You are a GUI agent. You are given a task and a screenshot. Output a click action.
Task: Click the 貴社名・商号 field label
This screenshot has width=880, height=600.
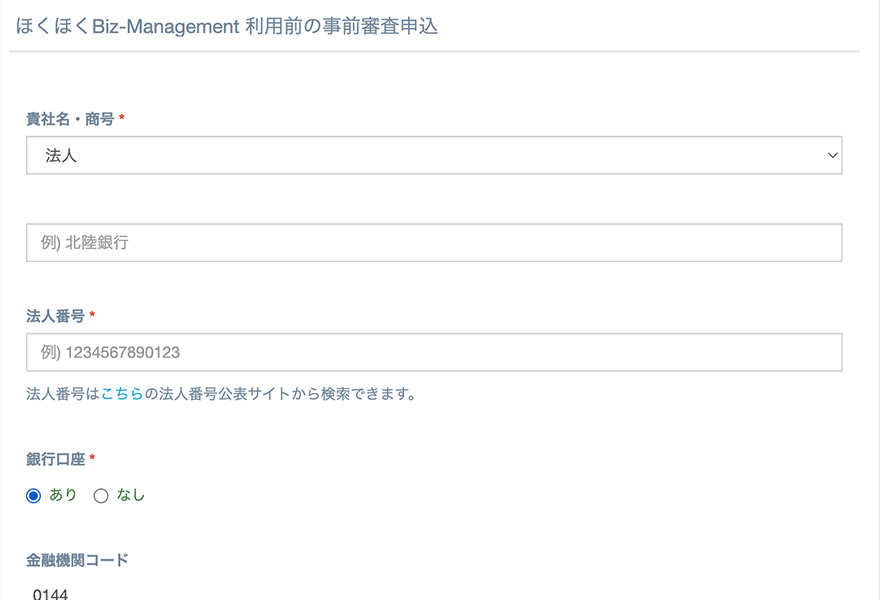click(70, 119)
